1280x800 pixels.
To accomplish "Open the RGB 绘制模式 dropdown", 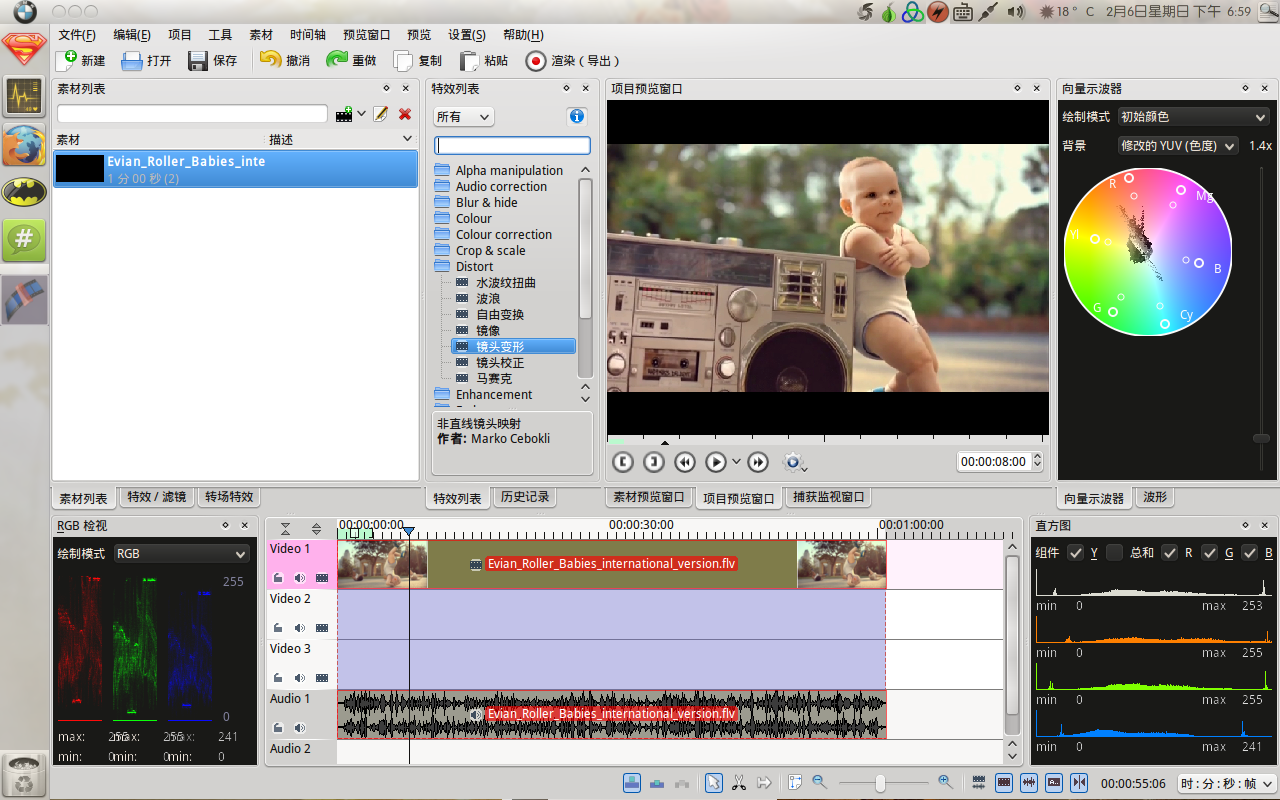I will click(x=181, y=554).
